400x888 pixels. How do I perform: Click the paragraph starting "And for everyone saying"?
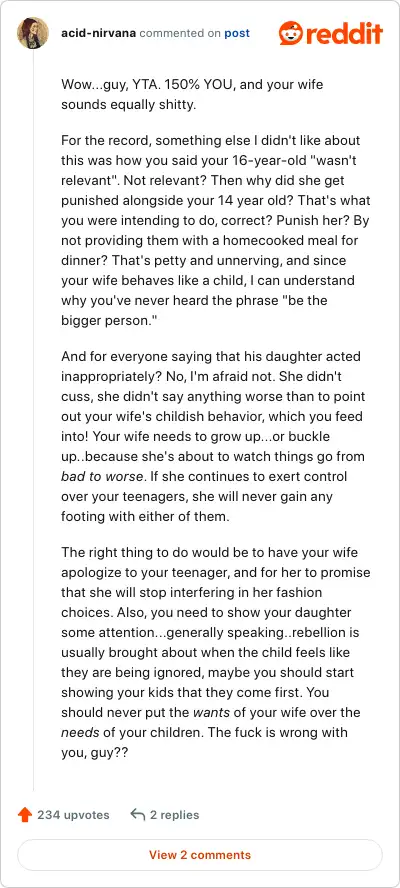click(213, 437)
